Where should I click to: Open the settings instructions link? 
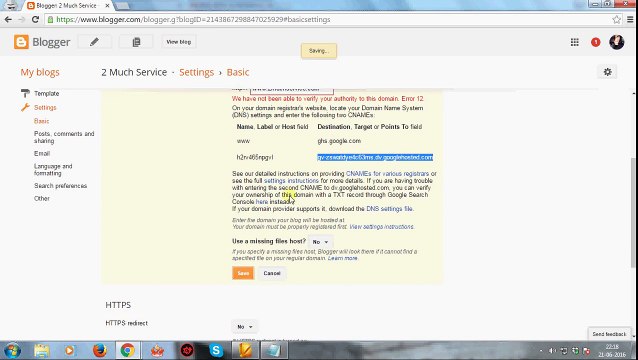(291, 181)
